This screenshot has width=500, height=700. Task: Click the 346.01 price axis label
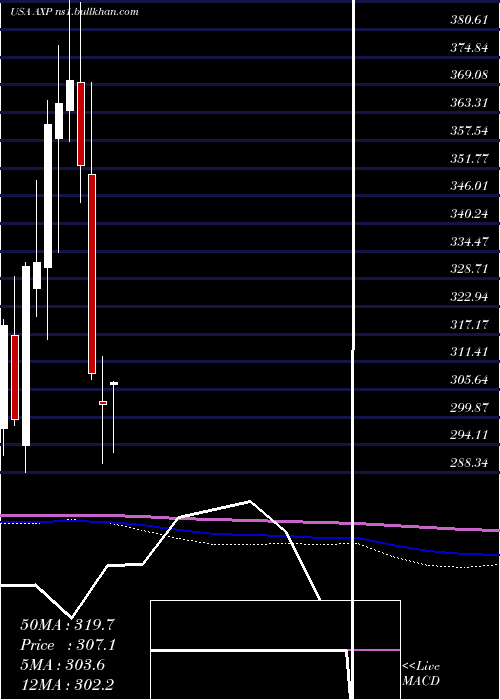click(469, 186)
